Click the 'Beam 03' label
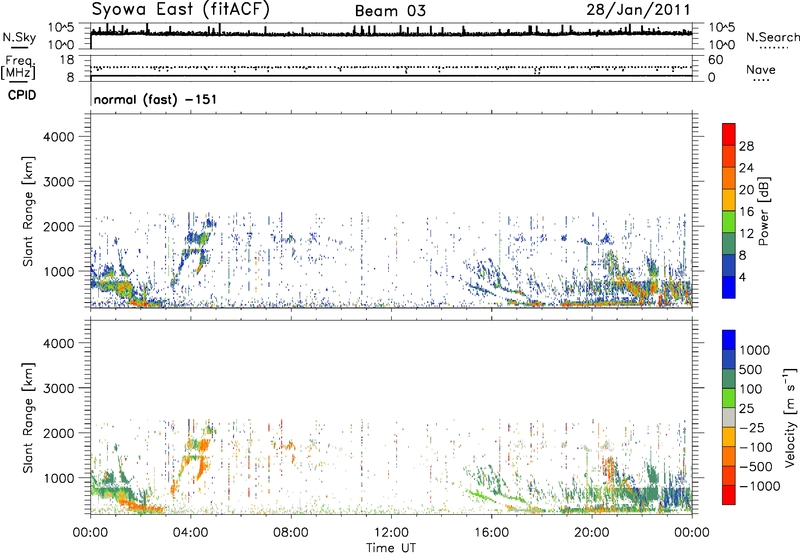The width and height of the screenshot is (800, 554). 390,11
